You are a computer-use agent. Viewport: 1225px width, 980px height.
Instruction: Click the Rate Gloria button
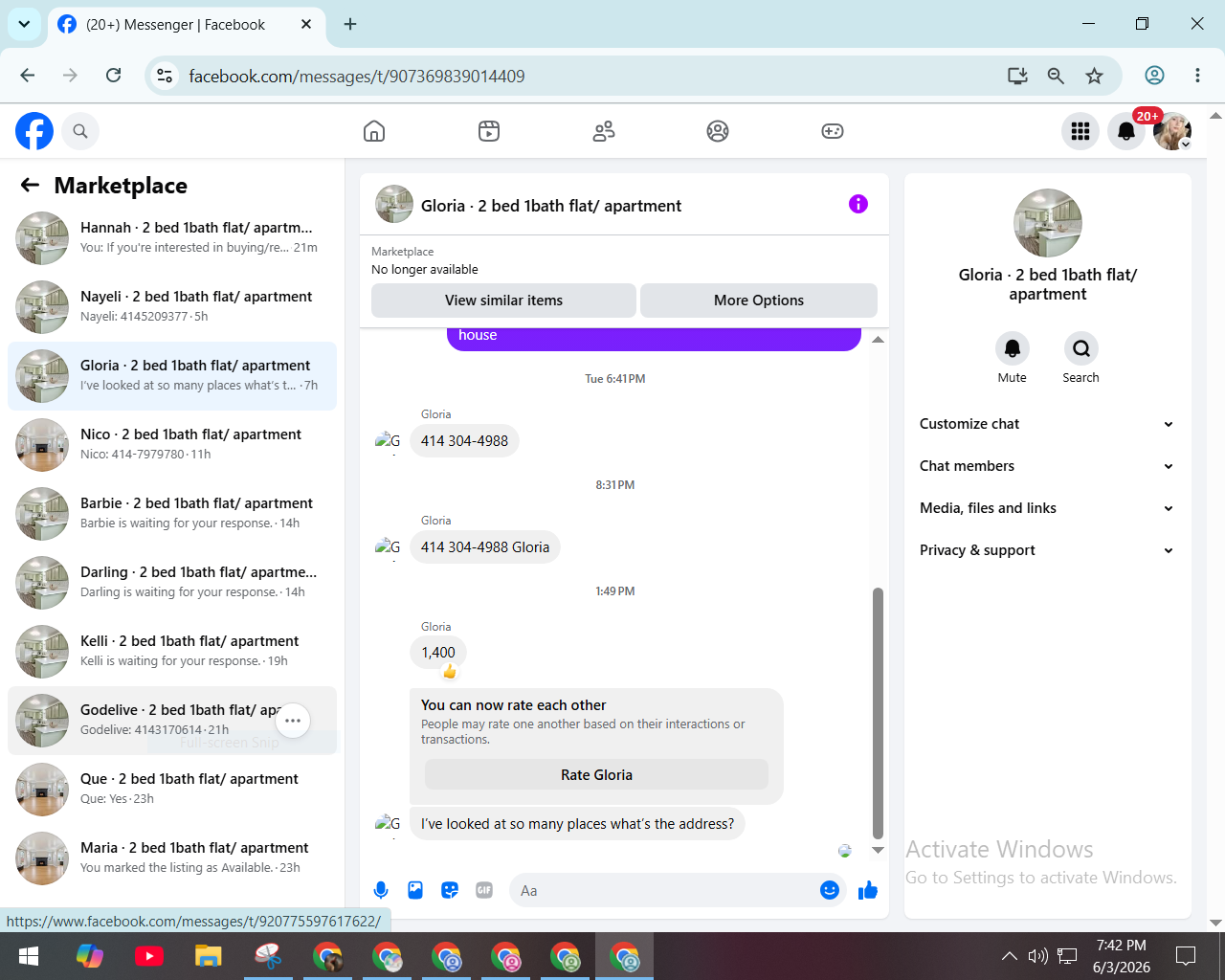tap(596, 775)
